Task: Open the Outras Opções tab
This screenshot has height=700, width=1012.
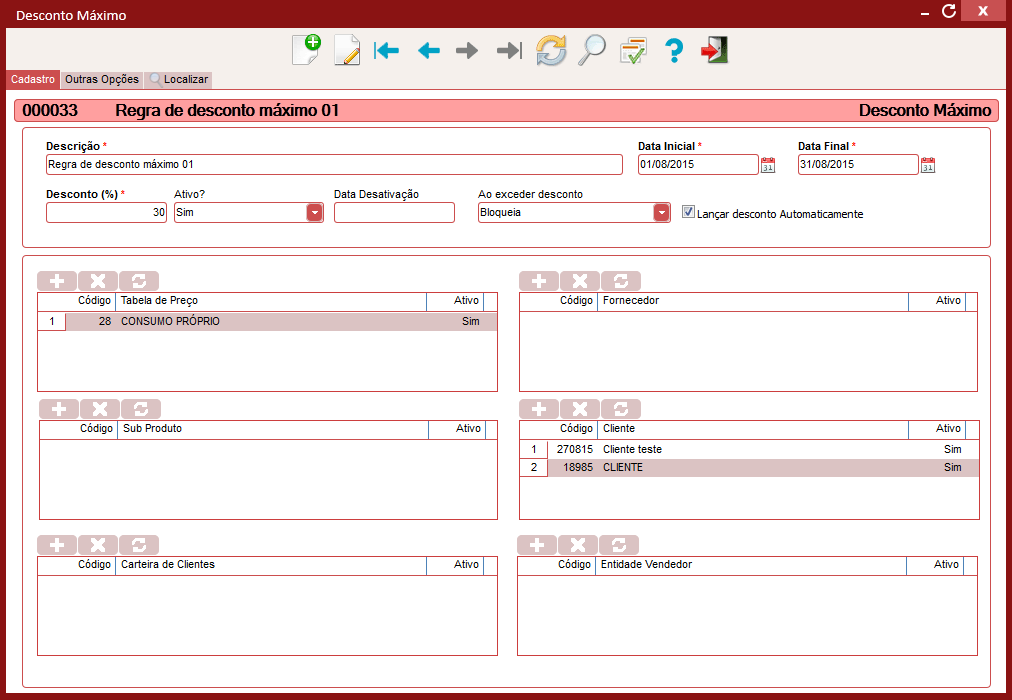Action: point(102,79)
